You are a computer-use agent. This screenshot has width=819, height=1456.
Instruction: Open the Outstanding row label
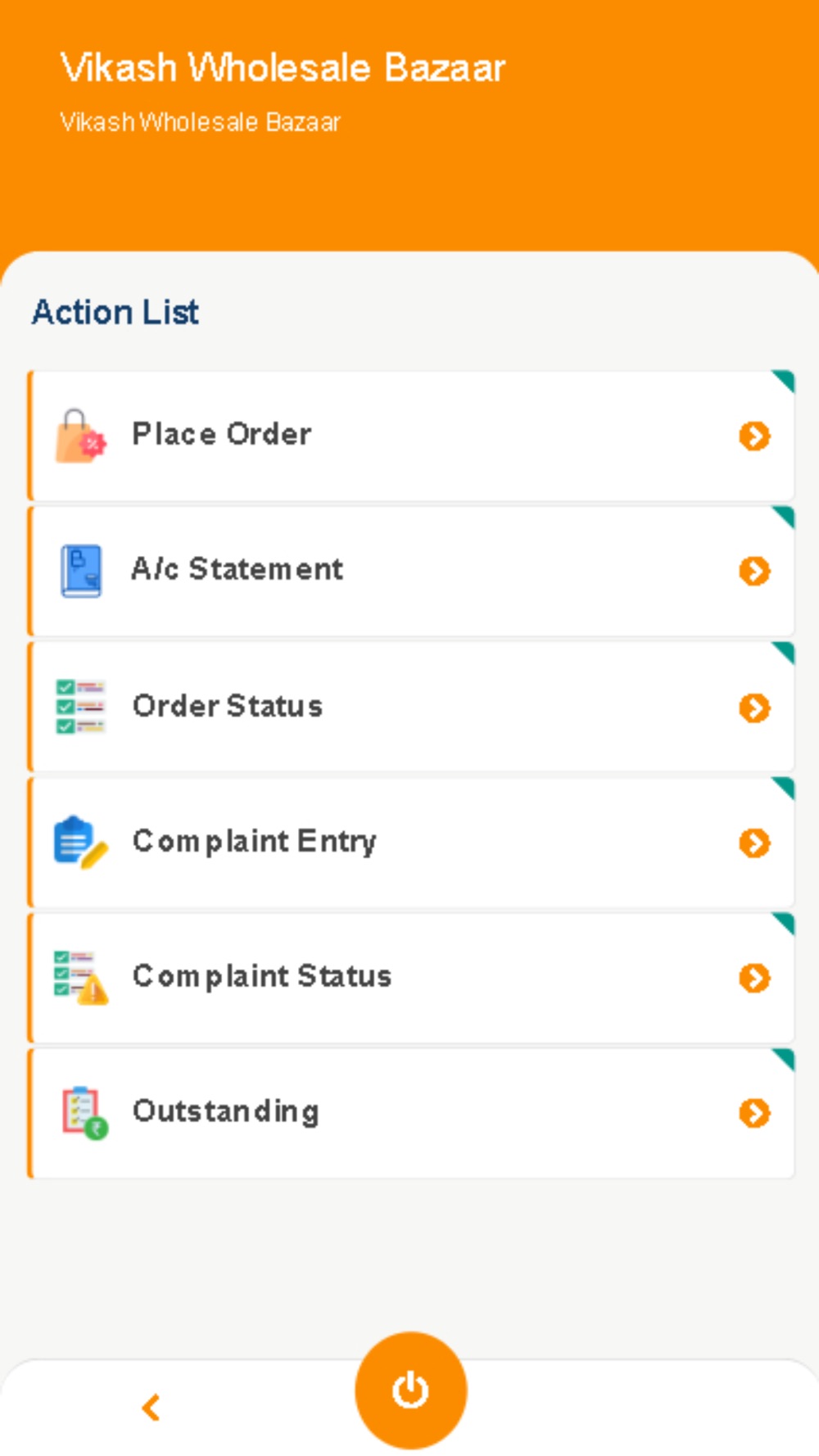tap(226, 1112)
